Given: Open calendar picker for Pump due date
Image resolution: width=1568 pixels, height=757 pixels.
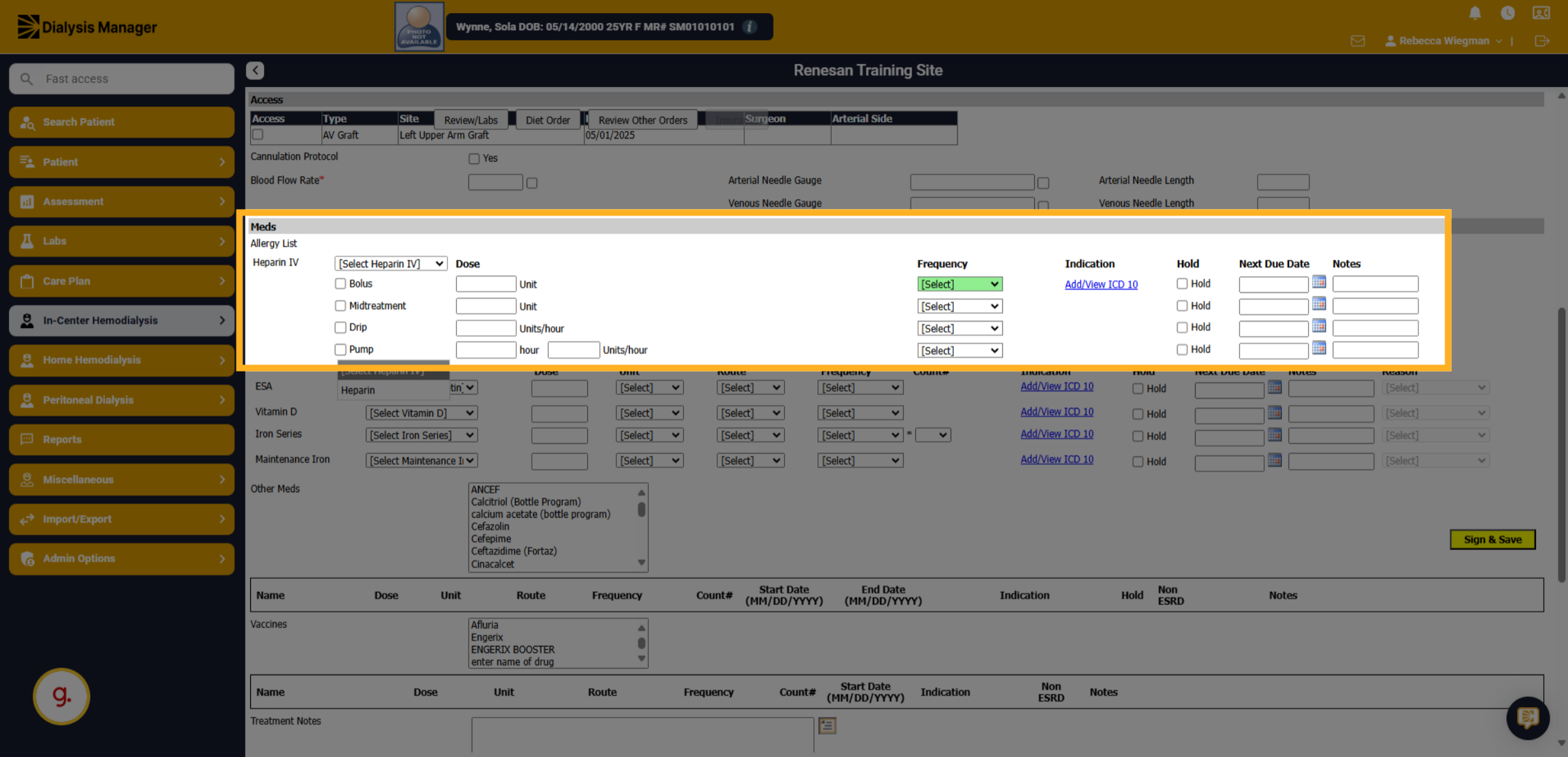Looking at the screenshot, I should click(x=1319, y=348).
